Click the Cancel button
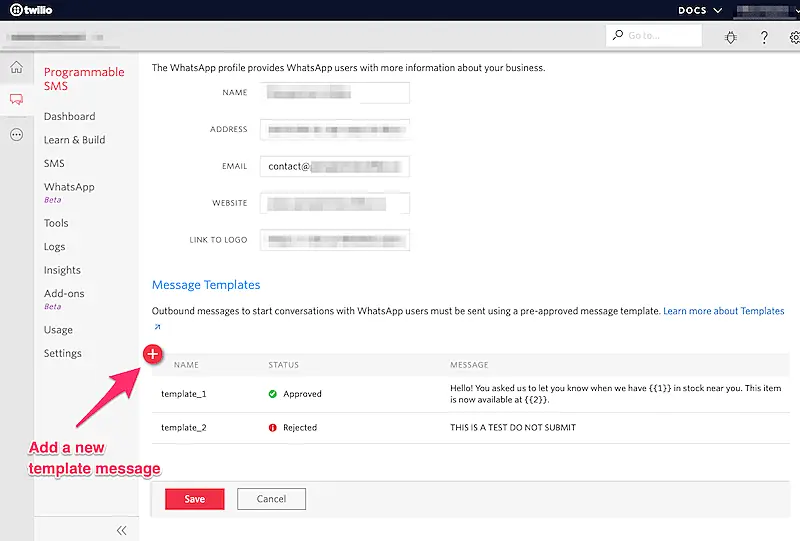Viewport: 800px width, 541px height. coord(271,499)
